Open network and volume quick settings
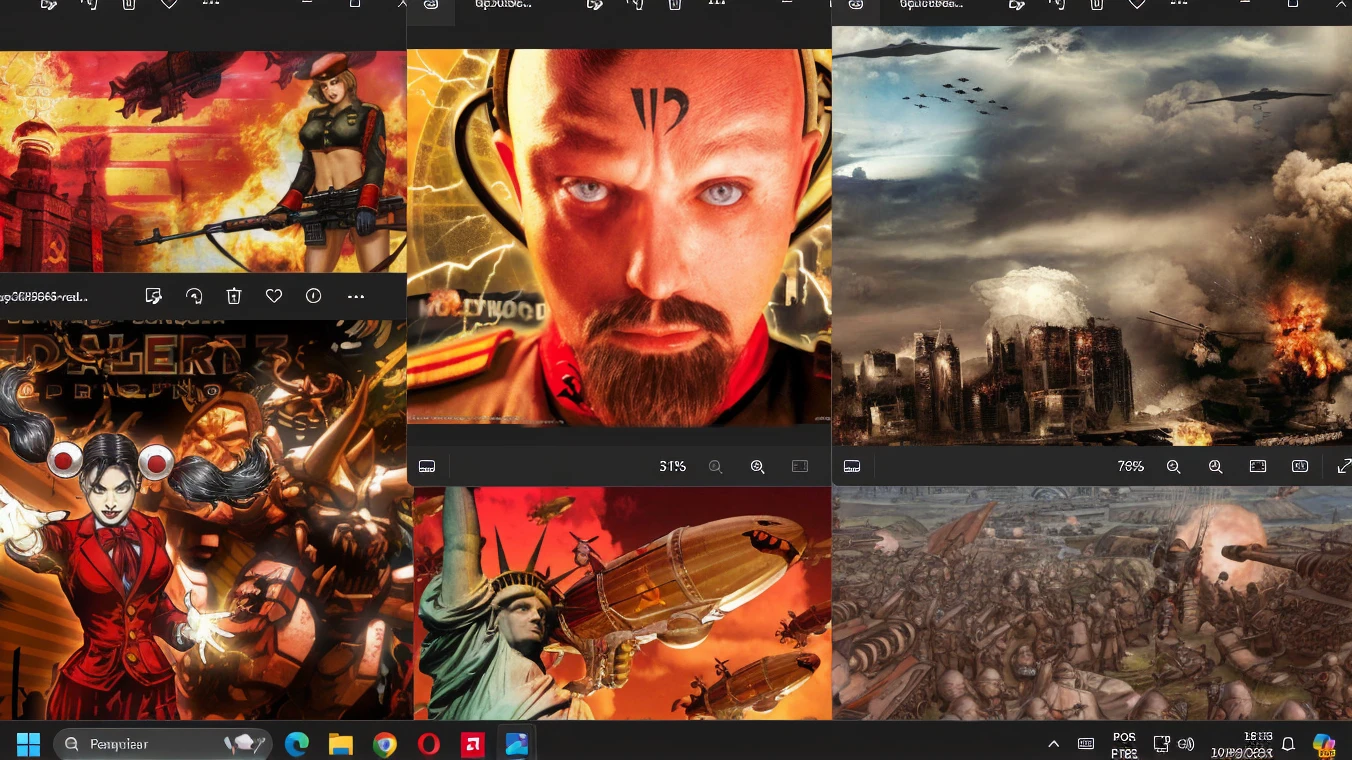This screenshot has width=1352, height=760. click(1174, 744)
